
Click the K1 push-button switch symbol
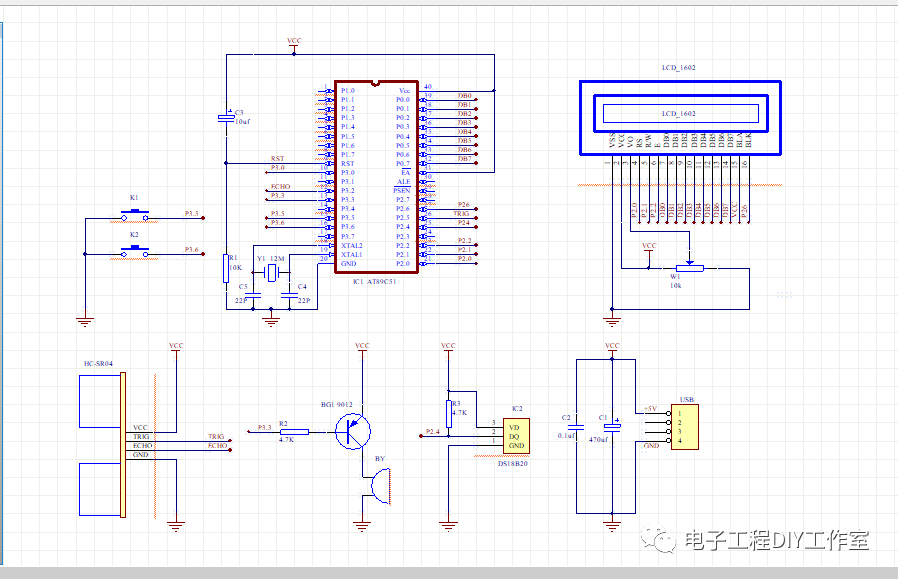click(135, 216)
